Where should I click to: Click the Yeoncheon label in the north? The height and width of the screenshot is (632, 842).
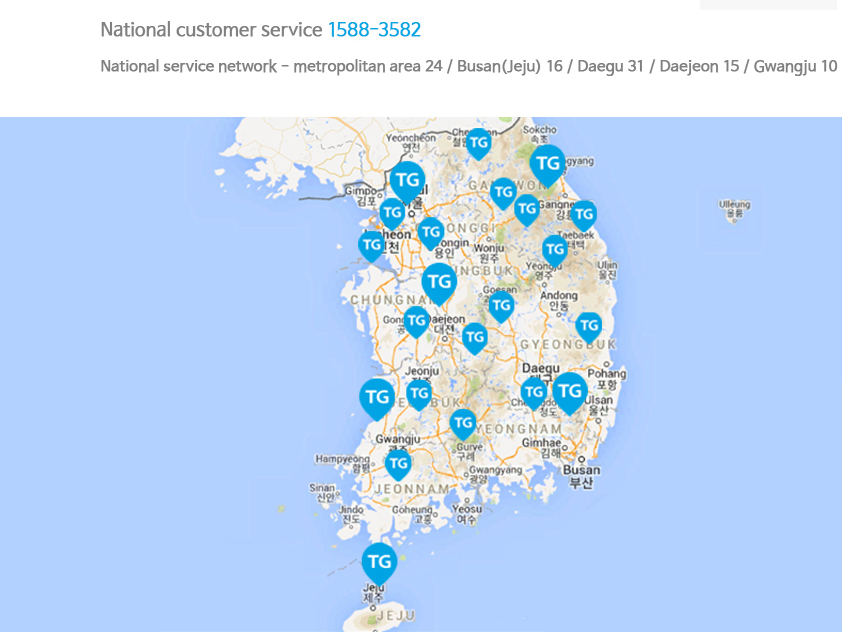tap(411, 142)
